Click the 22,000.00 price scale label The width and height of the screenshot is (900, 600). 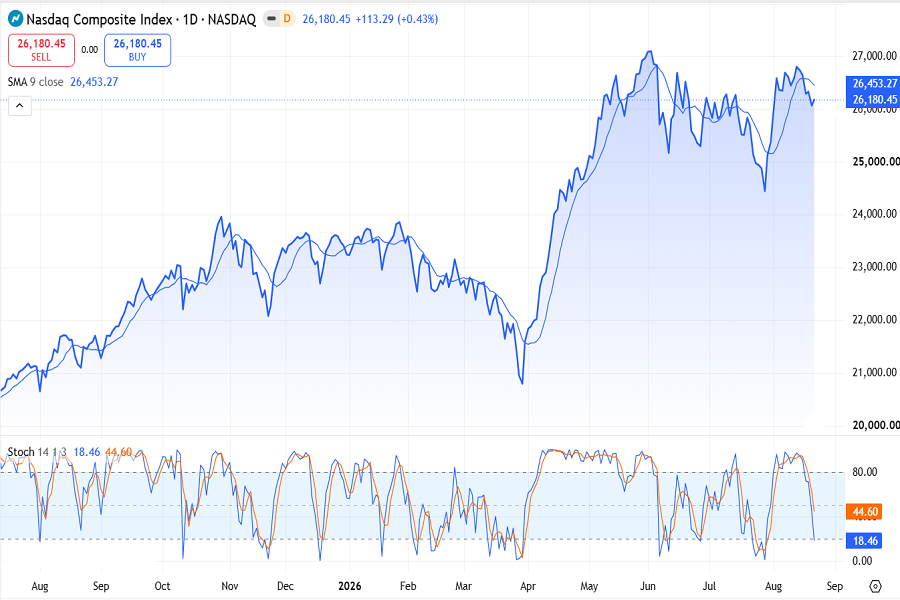click(x=874, y=320)
